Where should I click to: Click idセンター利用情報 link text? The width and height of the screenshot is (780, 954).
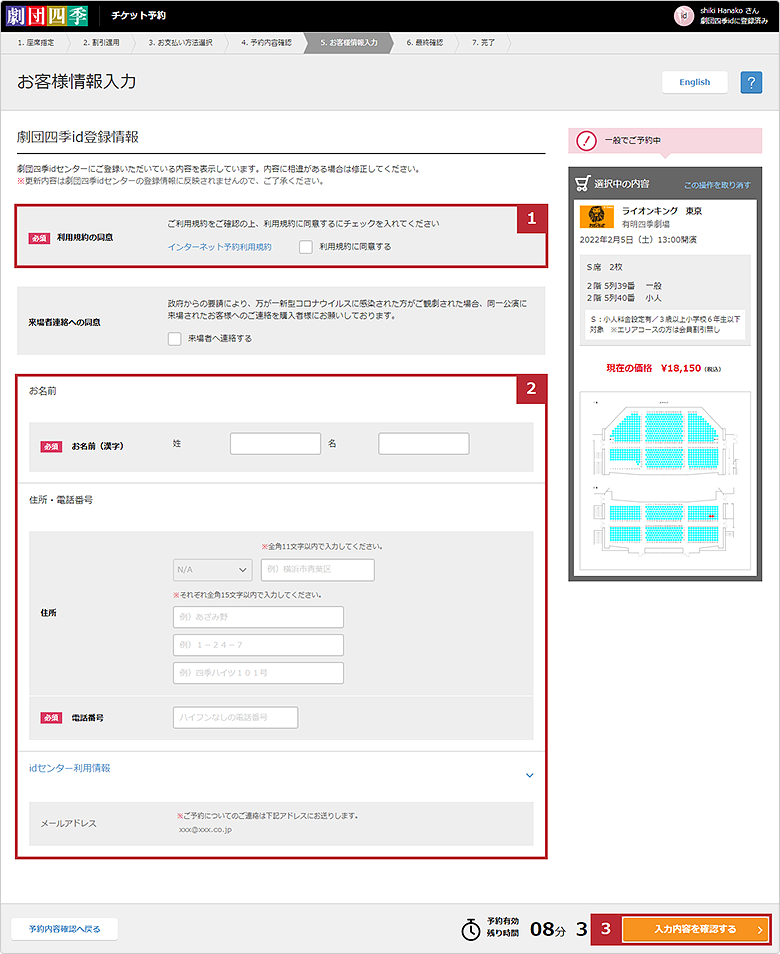pos(70,768)
